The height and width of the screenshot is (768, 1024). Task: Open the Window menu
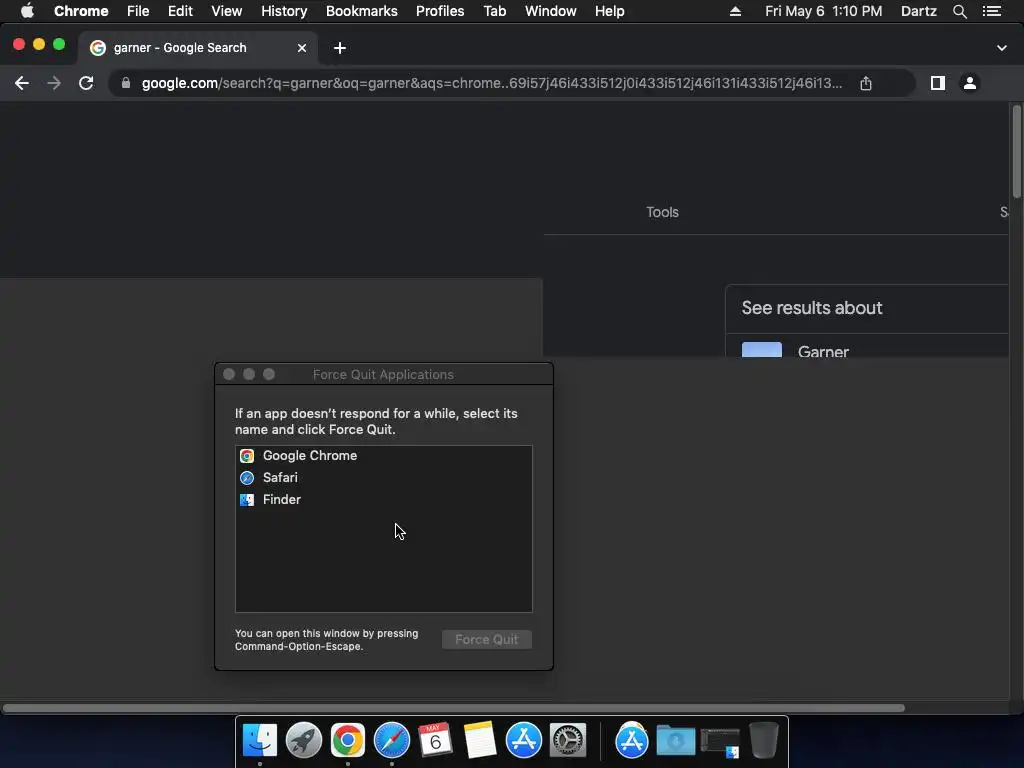(x=551, y=11)
